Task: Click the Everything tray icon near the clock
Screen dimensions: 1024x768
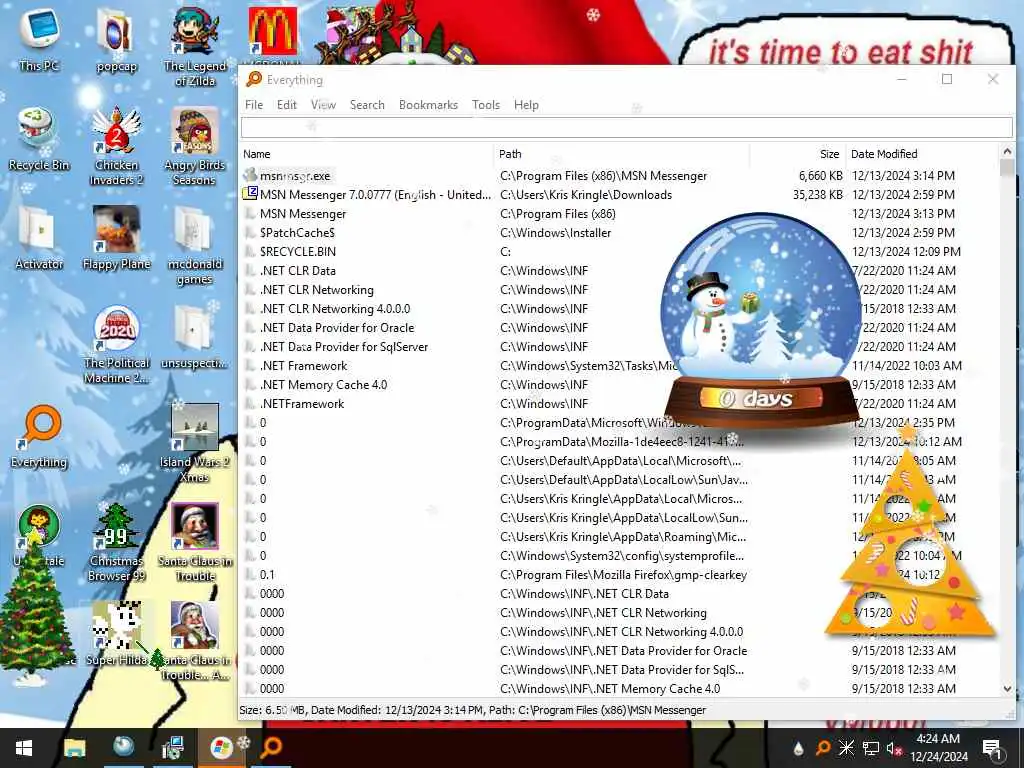Action: click(823, 748)
